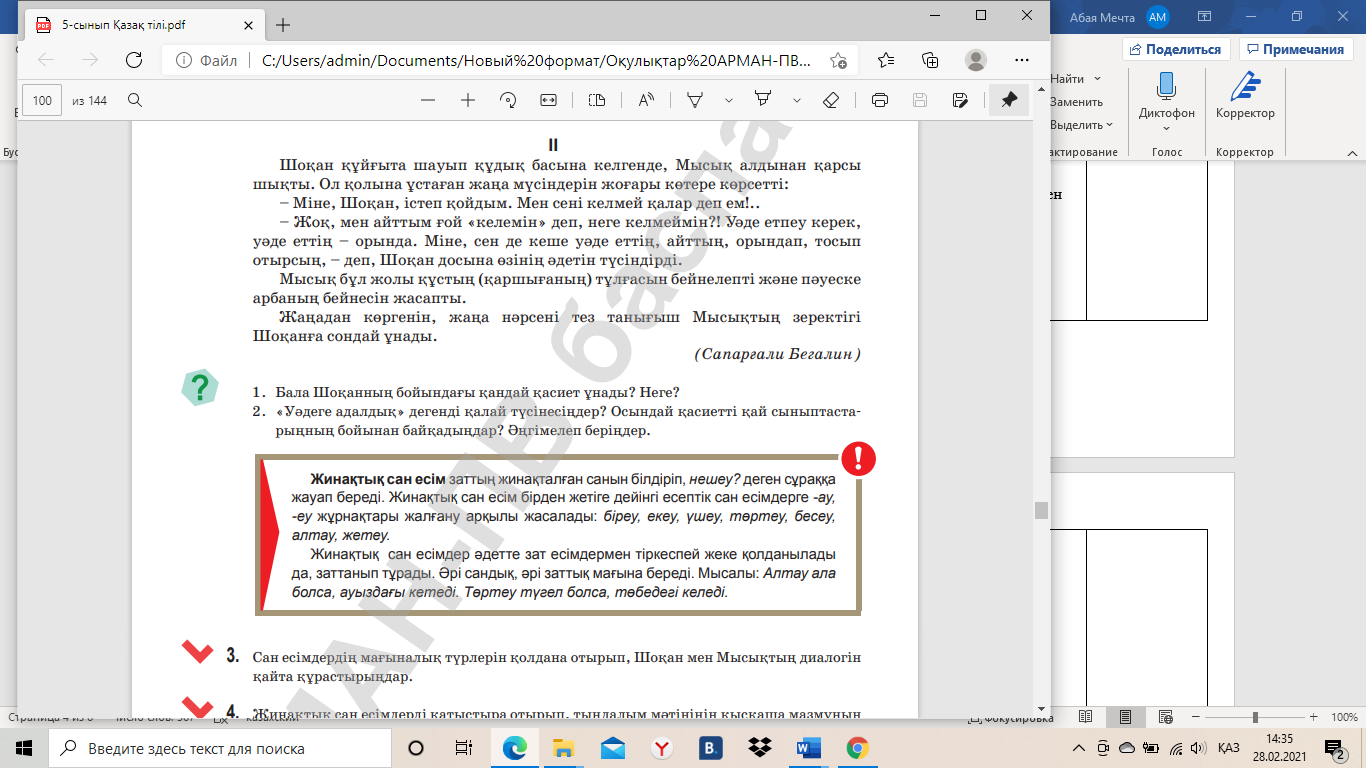The image size is (1366, 768).
Task: Click the Windows taskbar search box
Action: pyautogui.click(x=219, y=748)
